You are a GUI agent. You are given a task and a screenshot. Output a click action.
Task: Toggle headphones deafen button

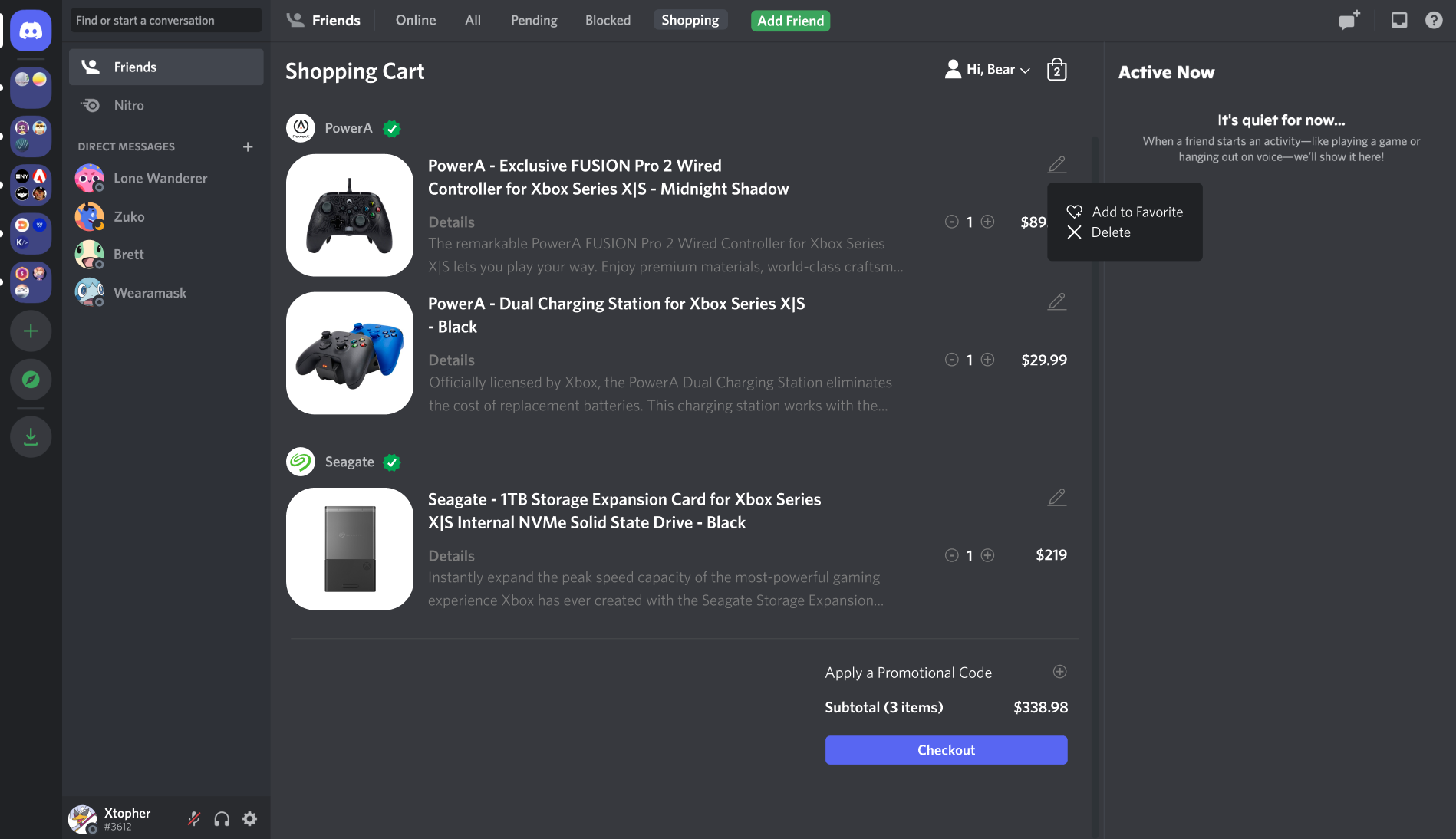point(222,819)
